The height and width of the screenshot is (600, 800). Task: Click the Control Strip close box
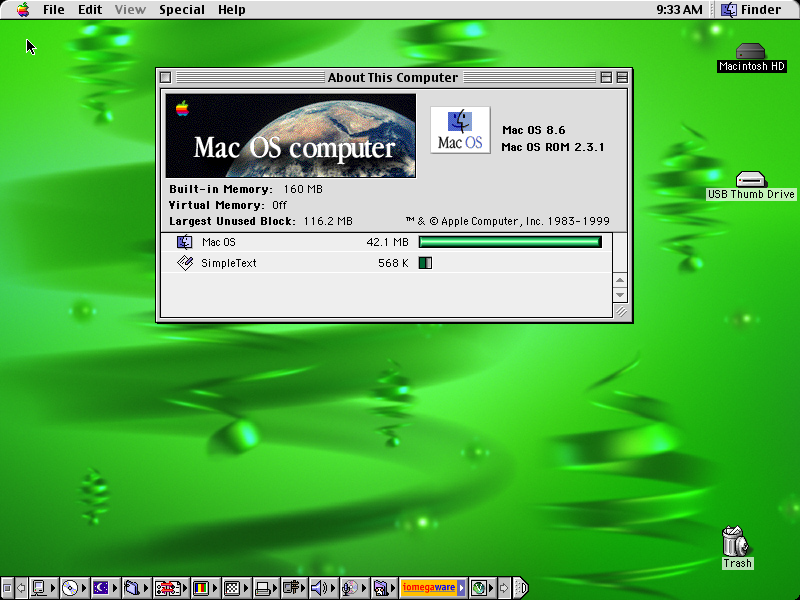tap(7, 588)
